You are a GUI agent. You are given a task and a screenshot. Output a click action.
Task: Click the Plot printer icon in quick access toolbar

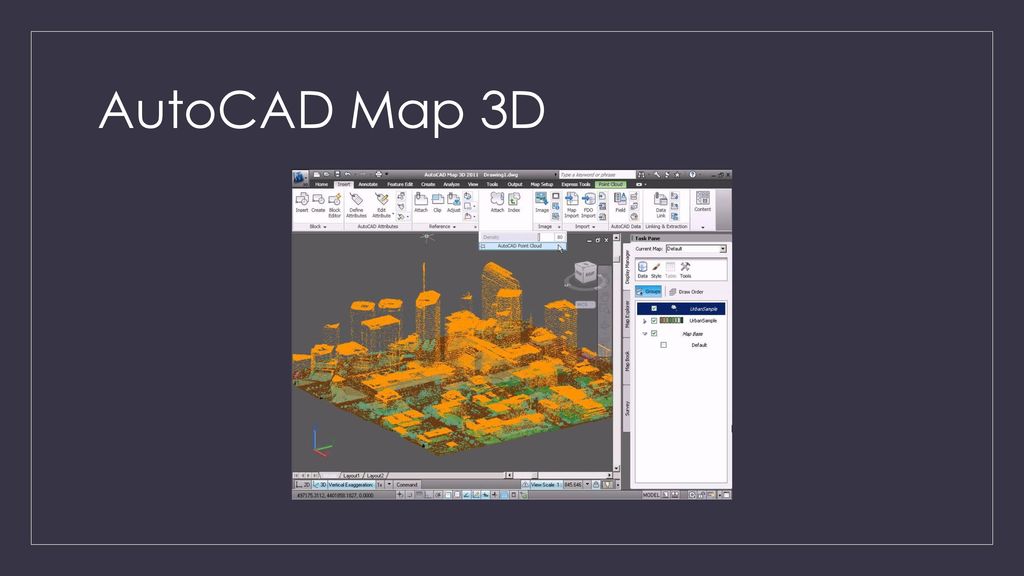pos(378,174)
